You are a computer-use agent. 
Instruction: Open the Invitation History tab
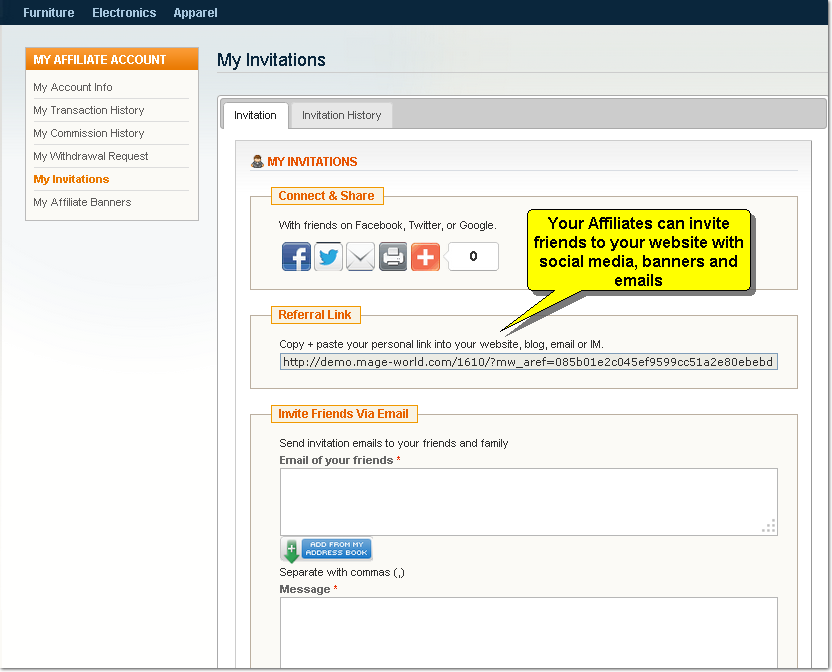(x=342, y=115)
